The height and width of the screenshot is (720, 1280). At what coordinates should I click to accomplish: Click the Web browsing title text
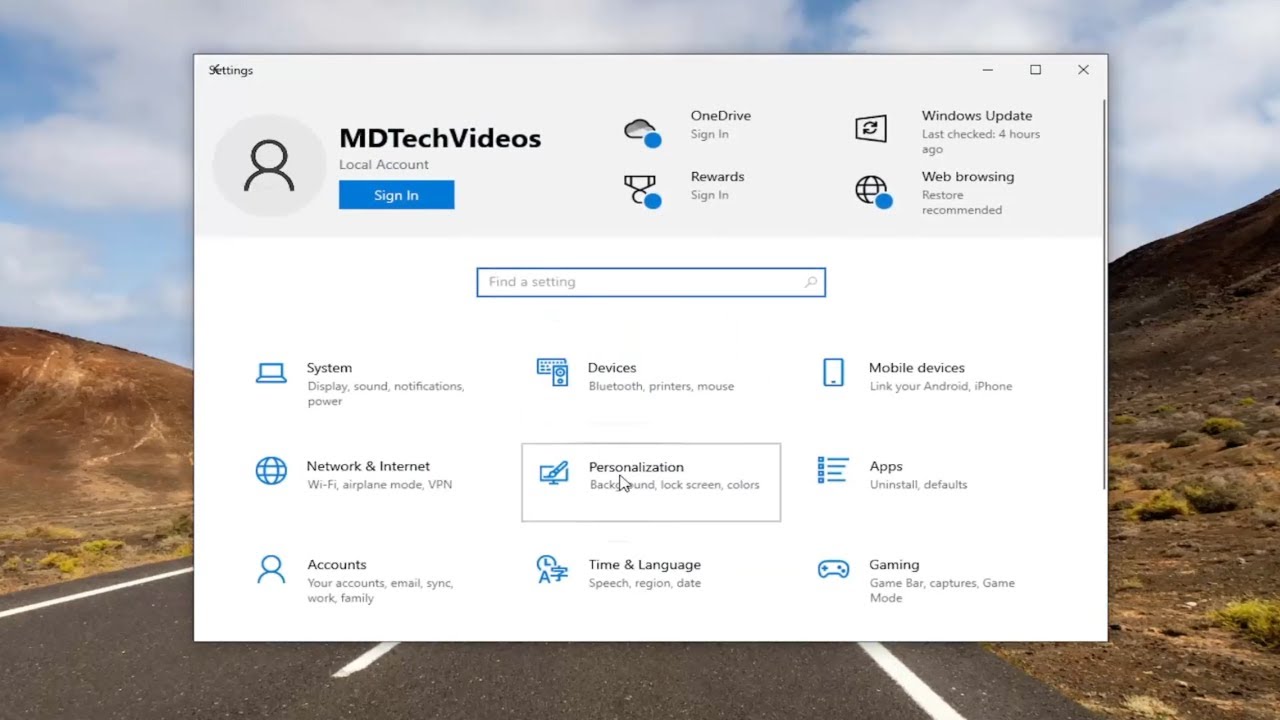coord(968,177)
